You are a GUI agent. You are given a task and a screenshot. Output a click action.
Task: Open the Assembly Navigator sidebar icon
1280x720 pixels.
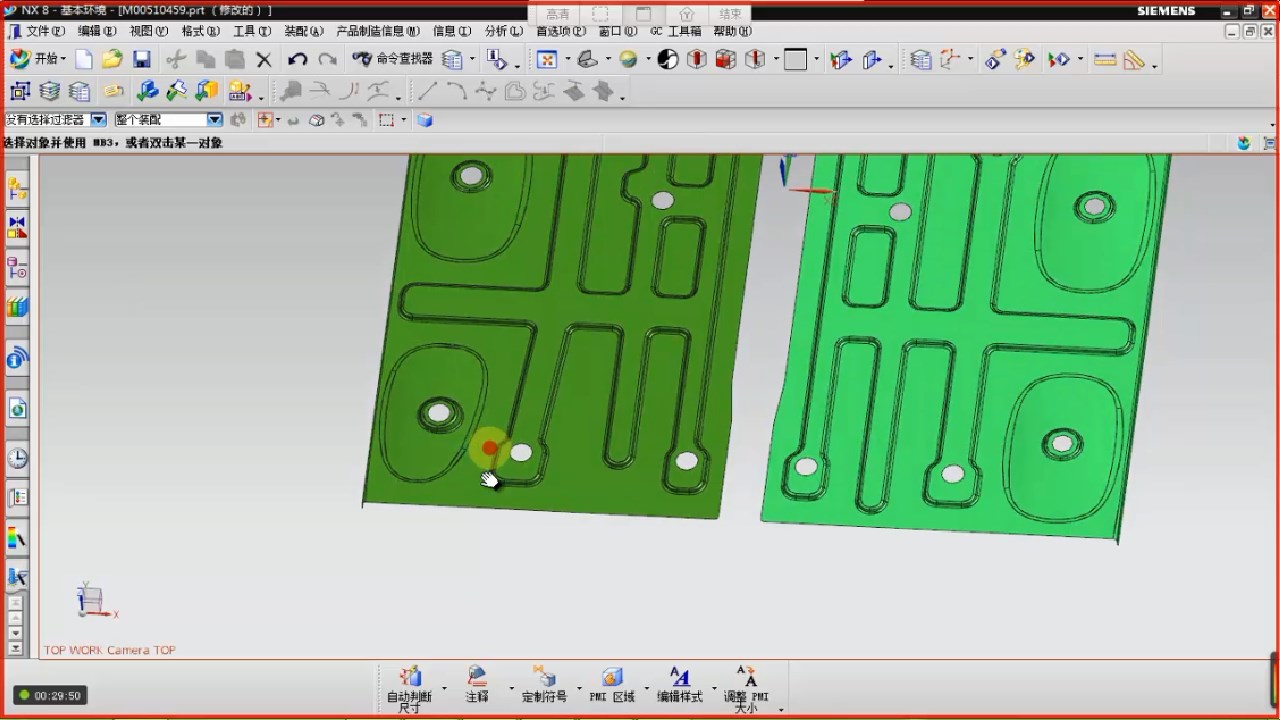(17, 188)
